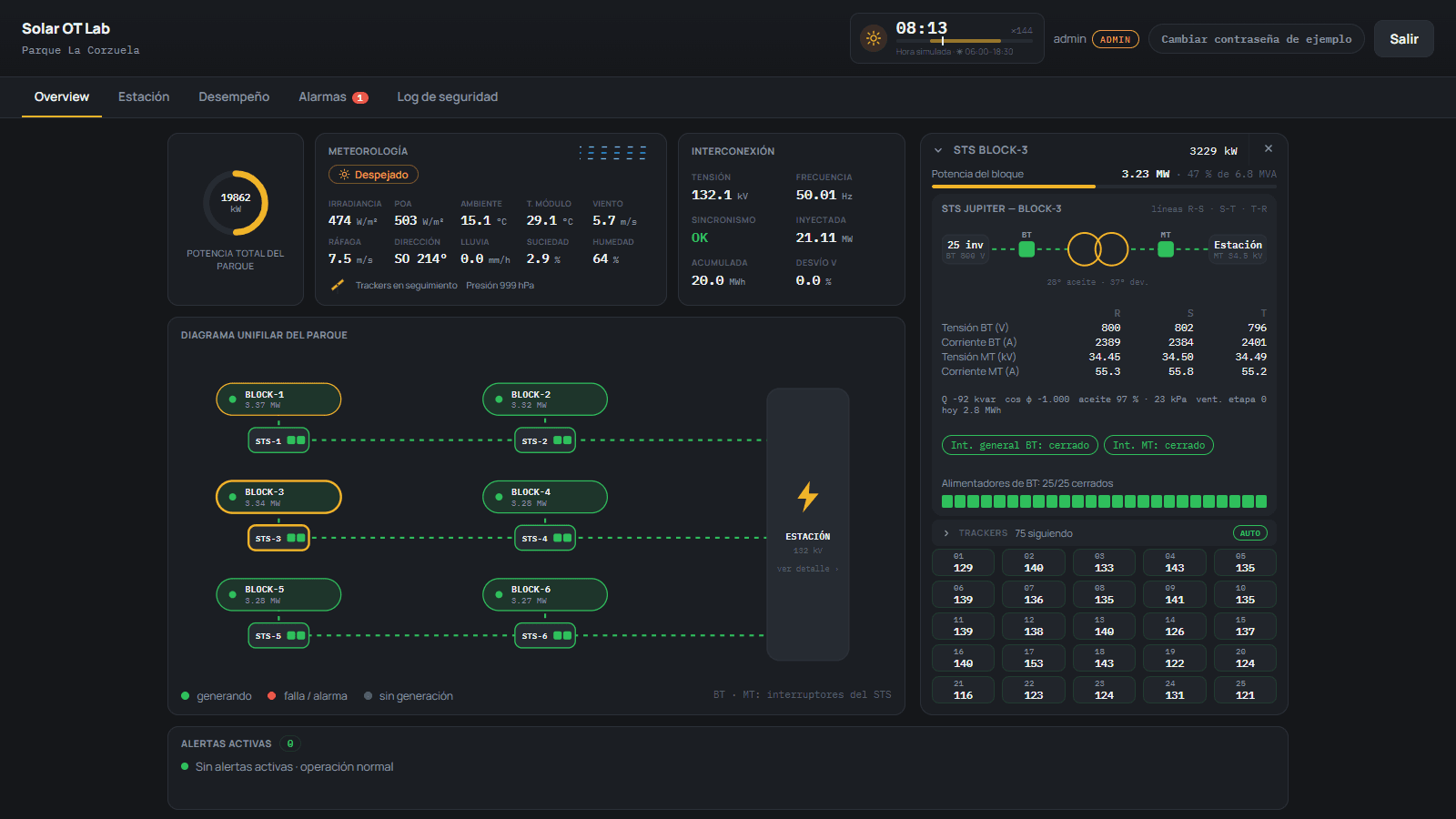Screen dimensions: 1456x819
Task: Click 'Cambiar contraseña de ejemplo' button
Action: pyautogui.click(x=1257, y=39)
